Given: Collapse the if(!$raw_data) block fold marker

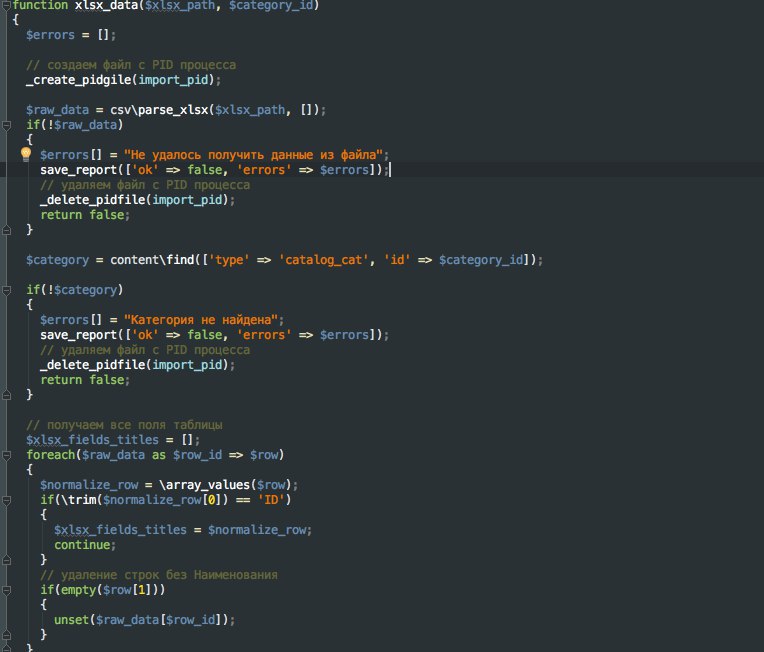Looking at the screenshot, I should click(6, 125).
